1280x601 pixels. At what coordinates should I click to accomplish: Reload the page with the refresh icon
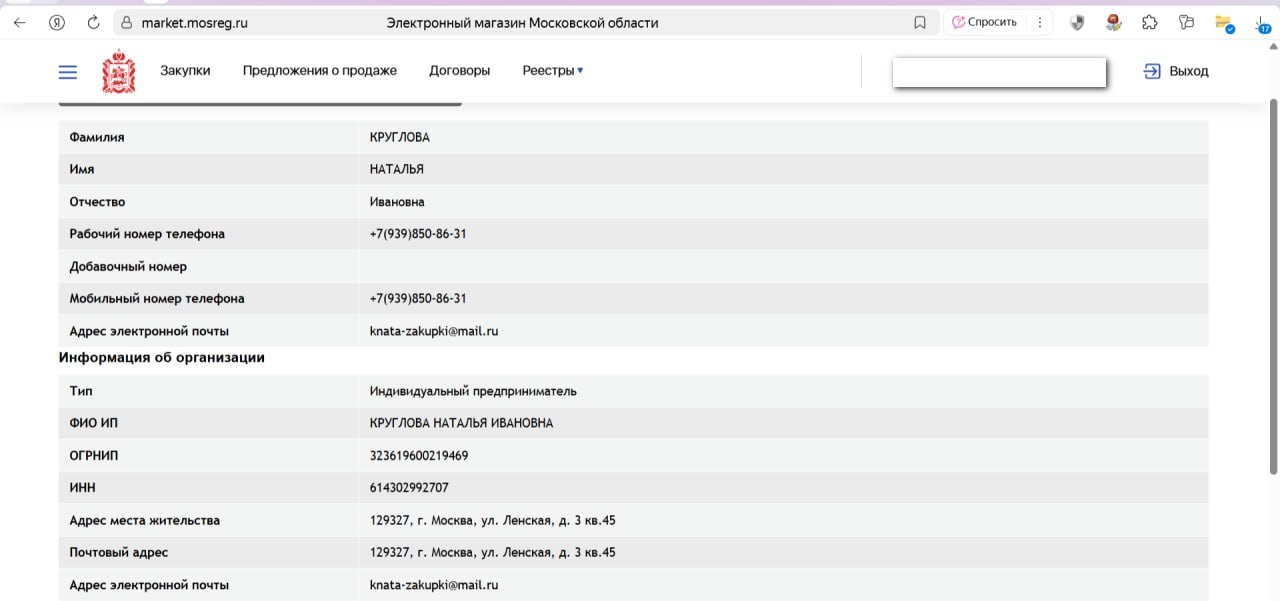[x=94, y=22]
